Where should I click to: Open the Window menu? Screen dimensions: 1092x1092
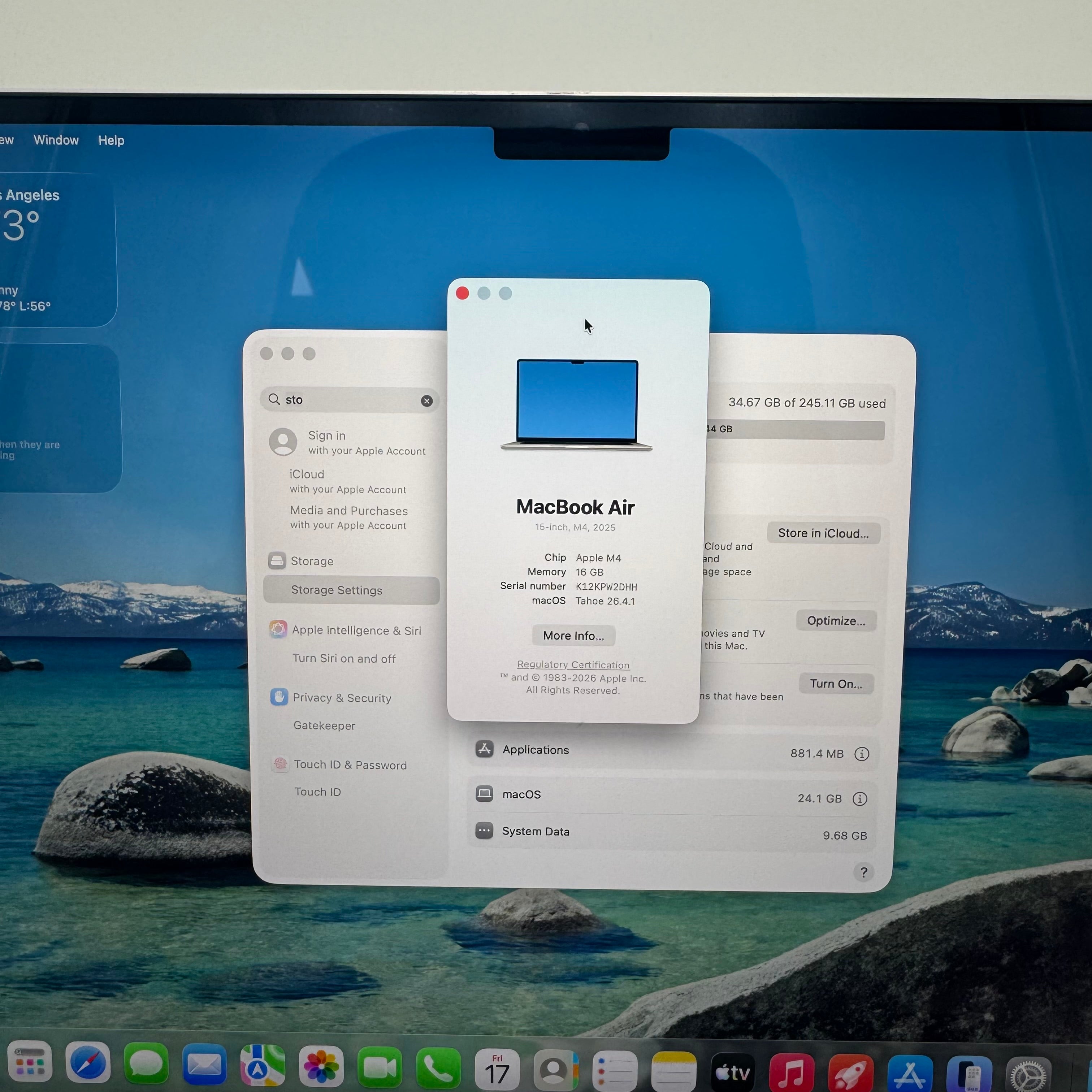(56, 140)
